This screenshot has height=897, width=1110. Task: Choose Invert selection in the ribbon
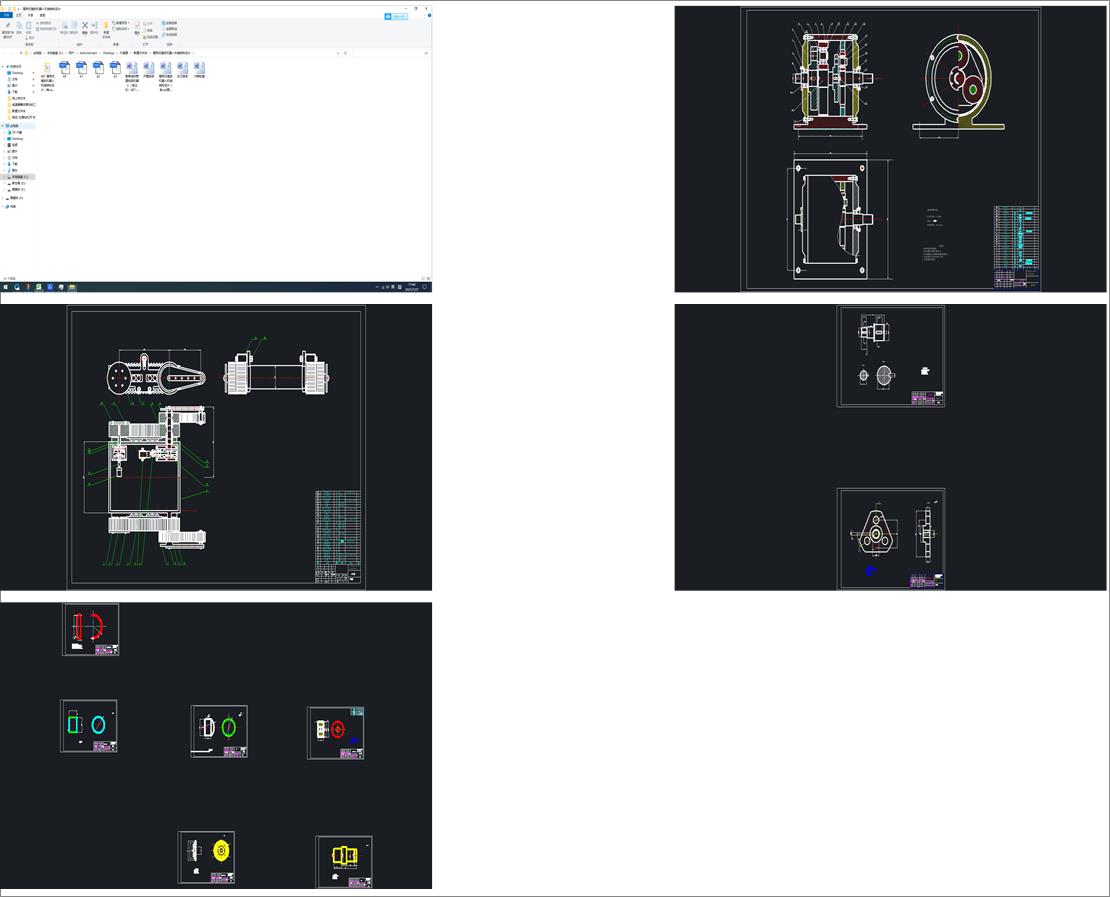pos(169,35)
